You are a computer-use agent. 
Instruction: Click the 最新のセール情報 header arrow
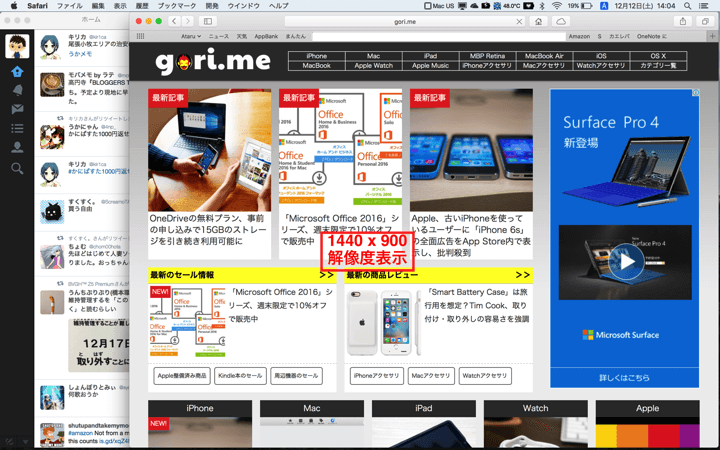pyautogui.click(x=326, y=275)
